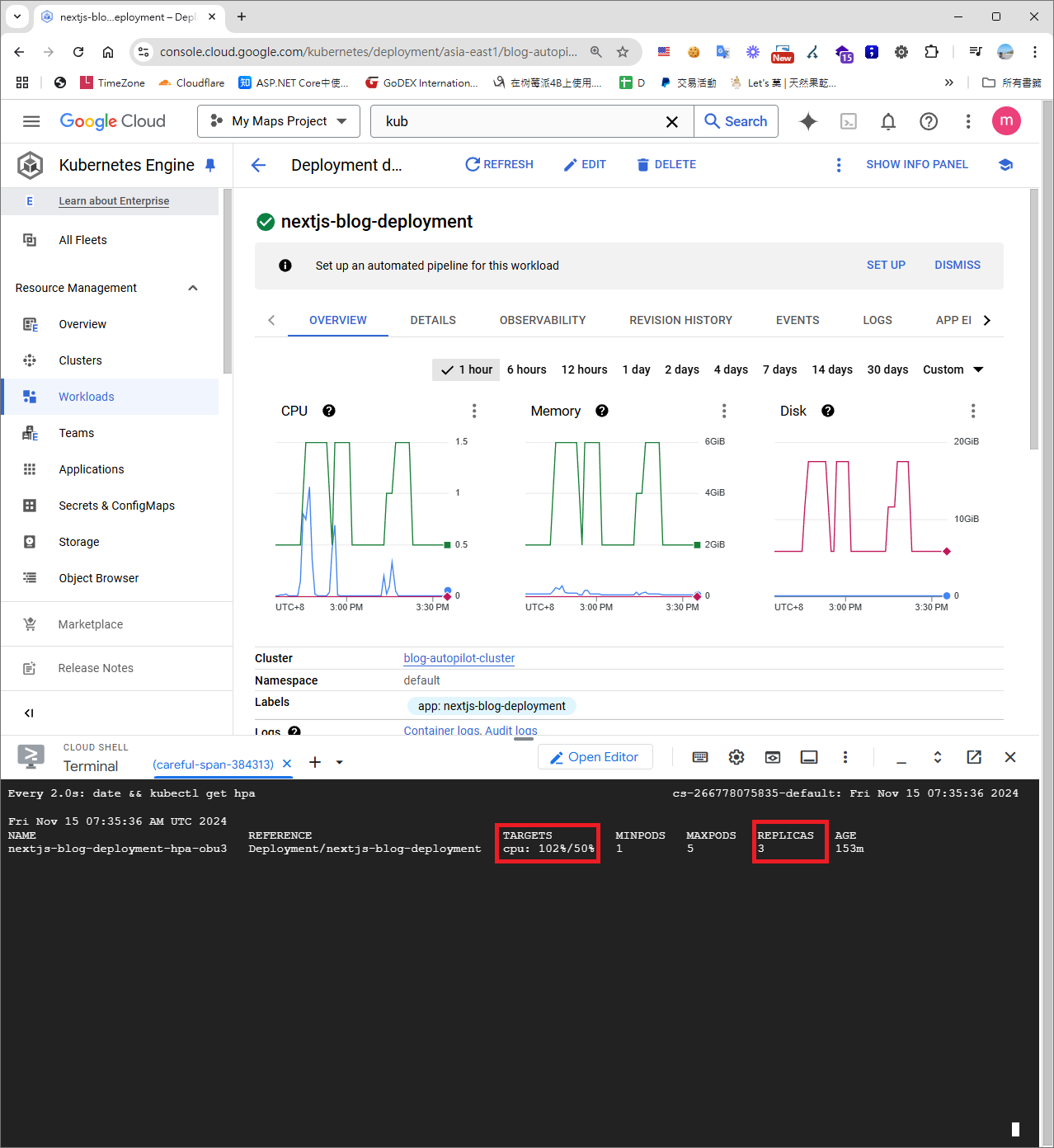Screen dimensions: 1054x1148
Task: Click the search input field containing kub
Action: 520,121
